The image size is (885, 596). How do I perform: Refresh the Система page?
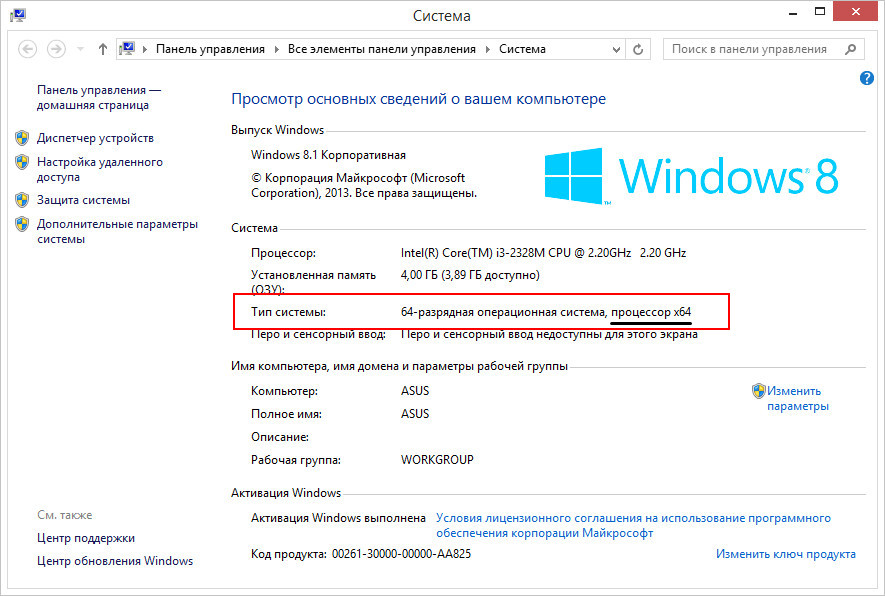[x=638, y=50]
